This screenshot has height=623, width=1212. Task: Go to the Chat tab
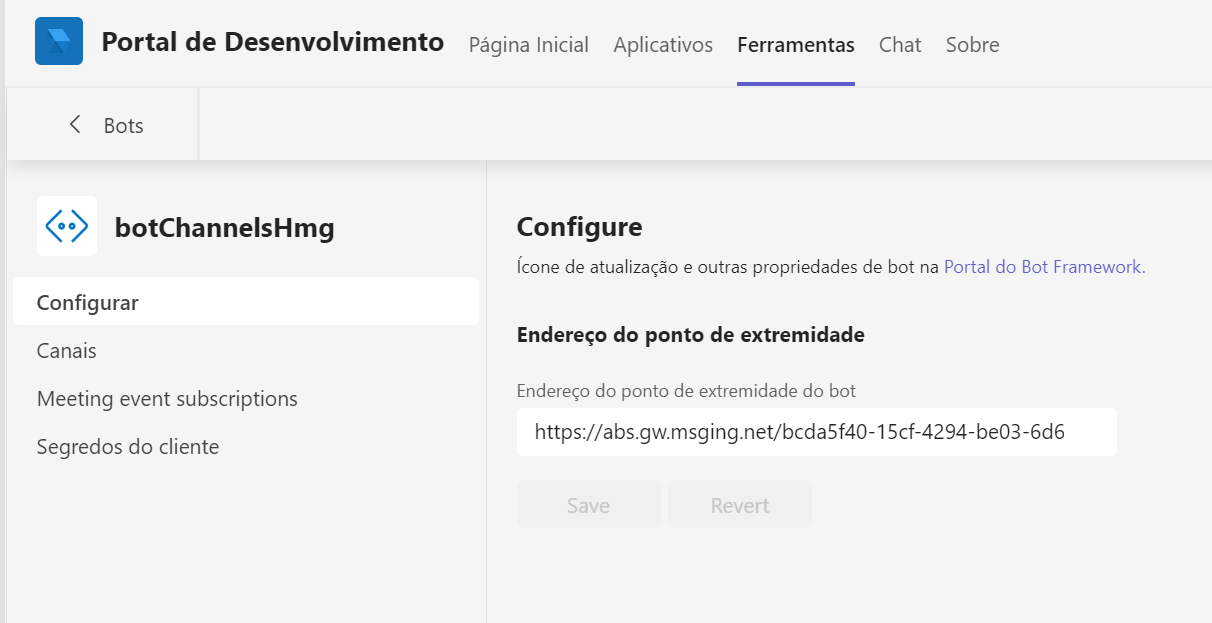[900, 45]
